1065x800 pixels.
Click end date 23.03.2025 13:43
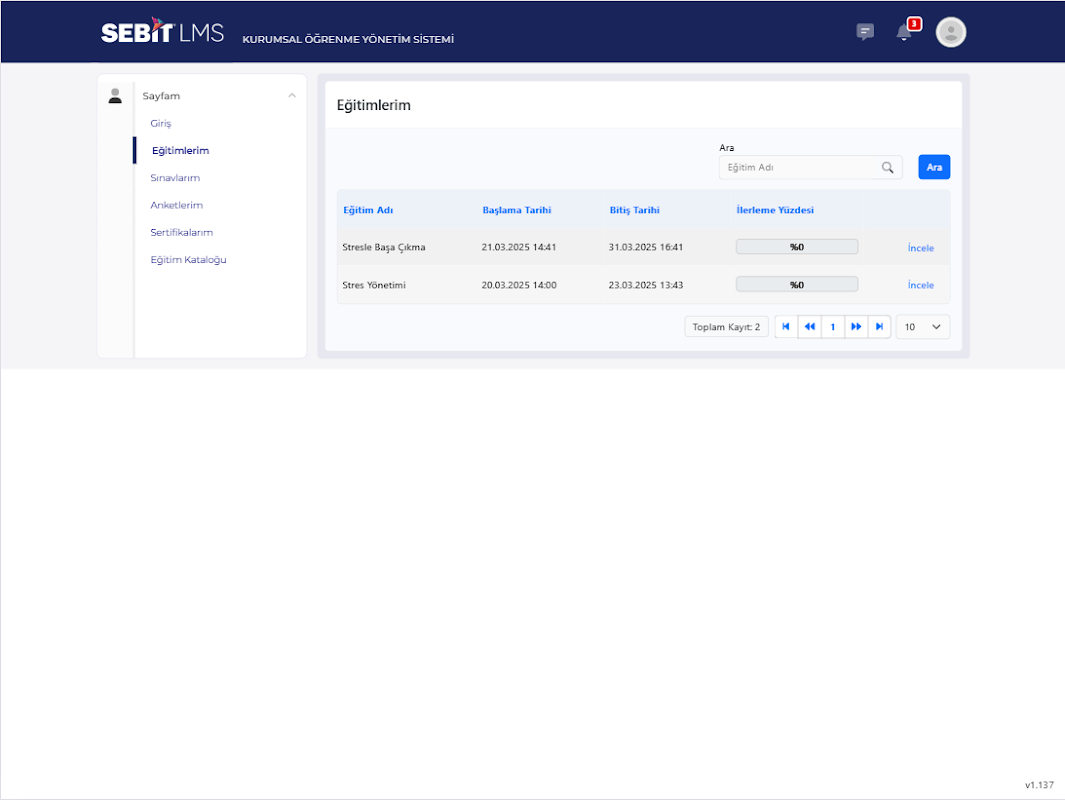point(646,285)
